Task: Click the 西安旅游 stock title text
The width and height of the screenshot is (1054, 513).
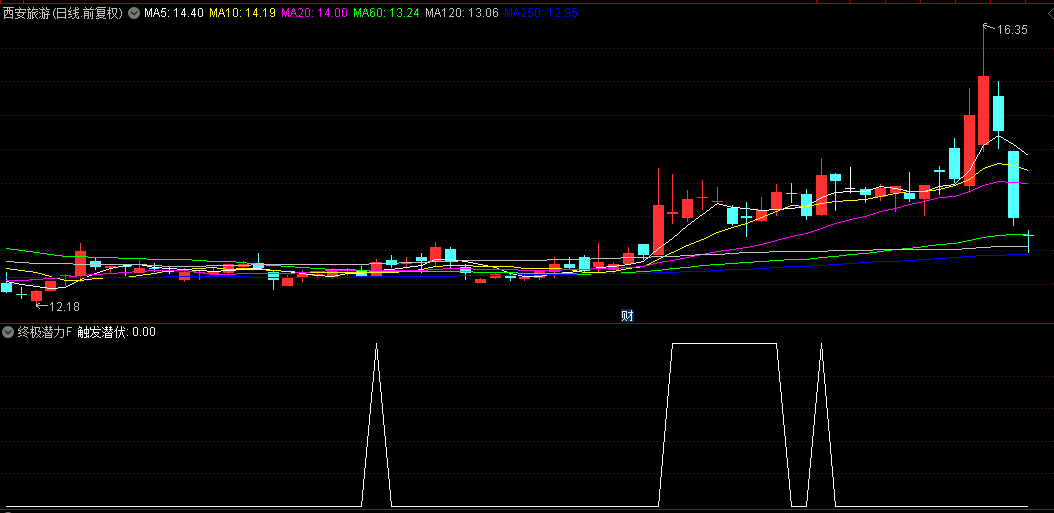Action: (63, 13)
